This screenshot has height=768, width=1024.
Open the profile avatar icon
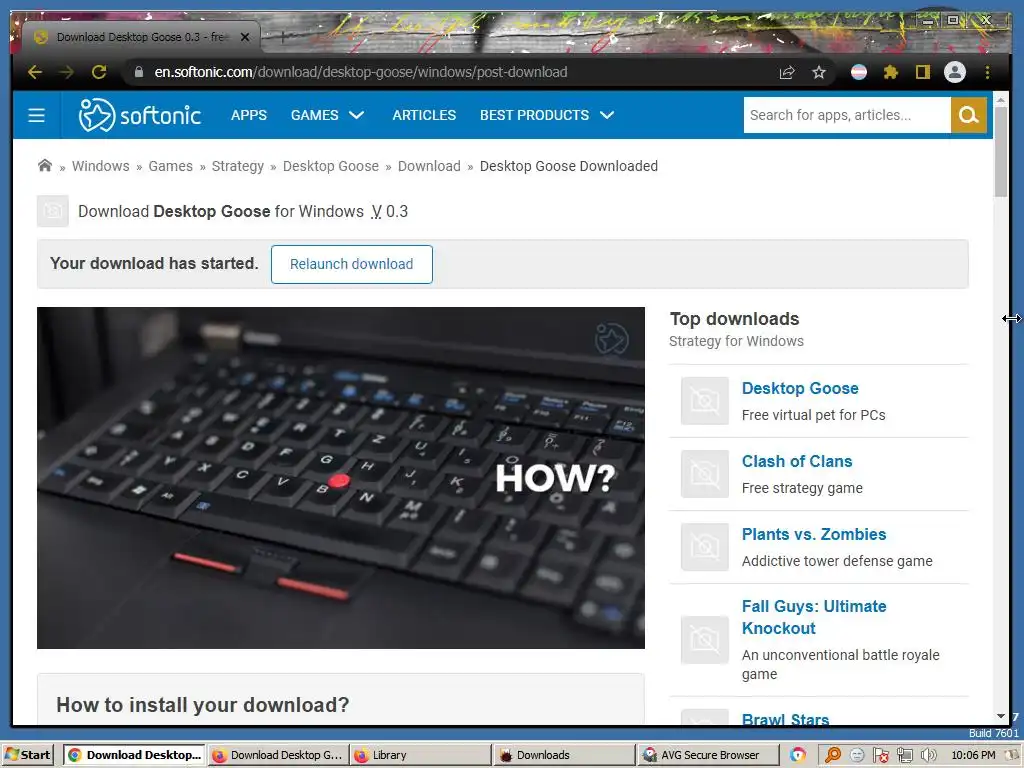tap(955, 72)
